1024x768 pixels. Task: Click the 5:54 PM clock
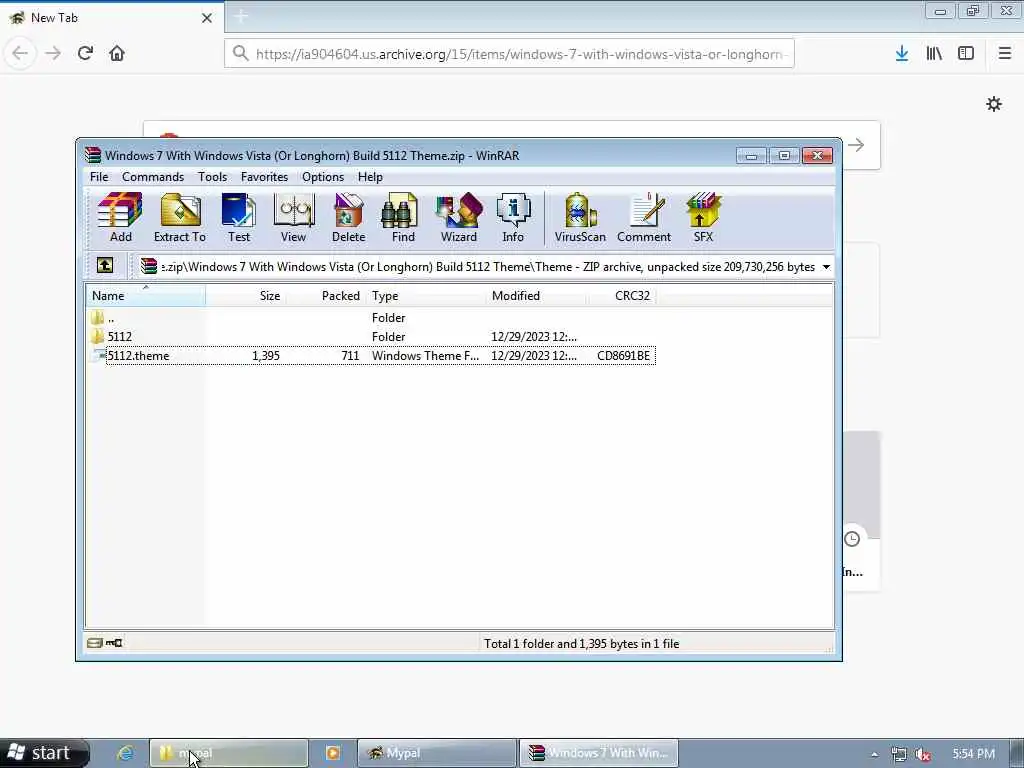click(x=973, y=754)
